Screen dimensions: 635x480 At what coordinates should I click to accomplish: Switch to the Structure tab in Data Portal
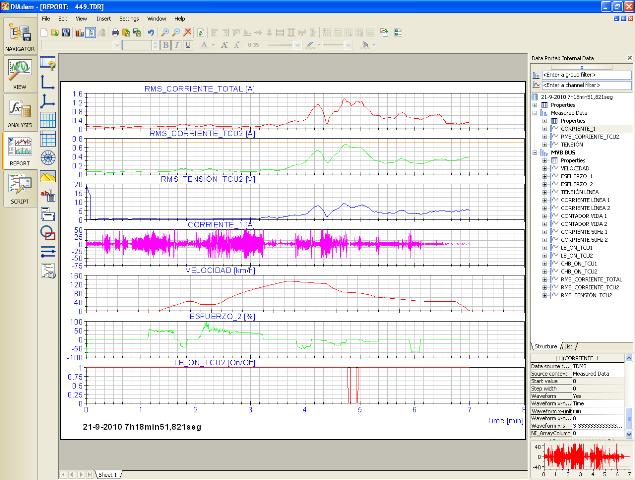tap(546, 346)
